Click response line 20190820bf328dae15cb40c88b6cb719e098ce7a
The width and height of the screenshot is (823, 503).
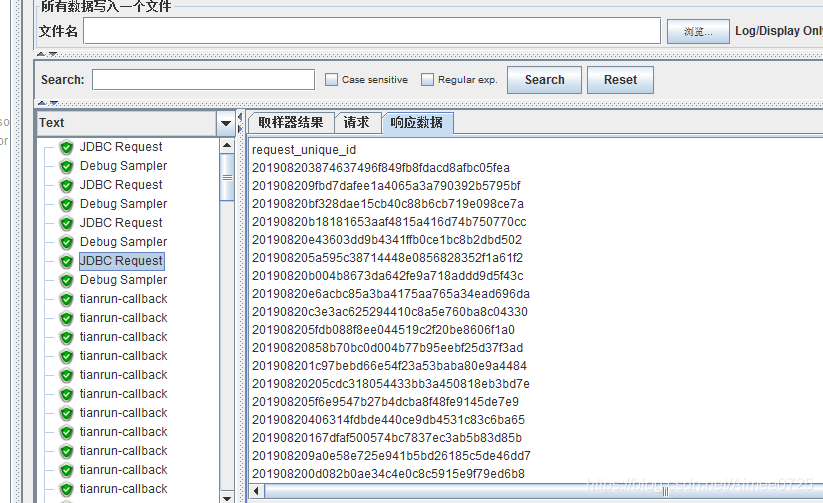388,204
